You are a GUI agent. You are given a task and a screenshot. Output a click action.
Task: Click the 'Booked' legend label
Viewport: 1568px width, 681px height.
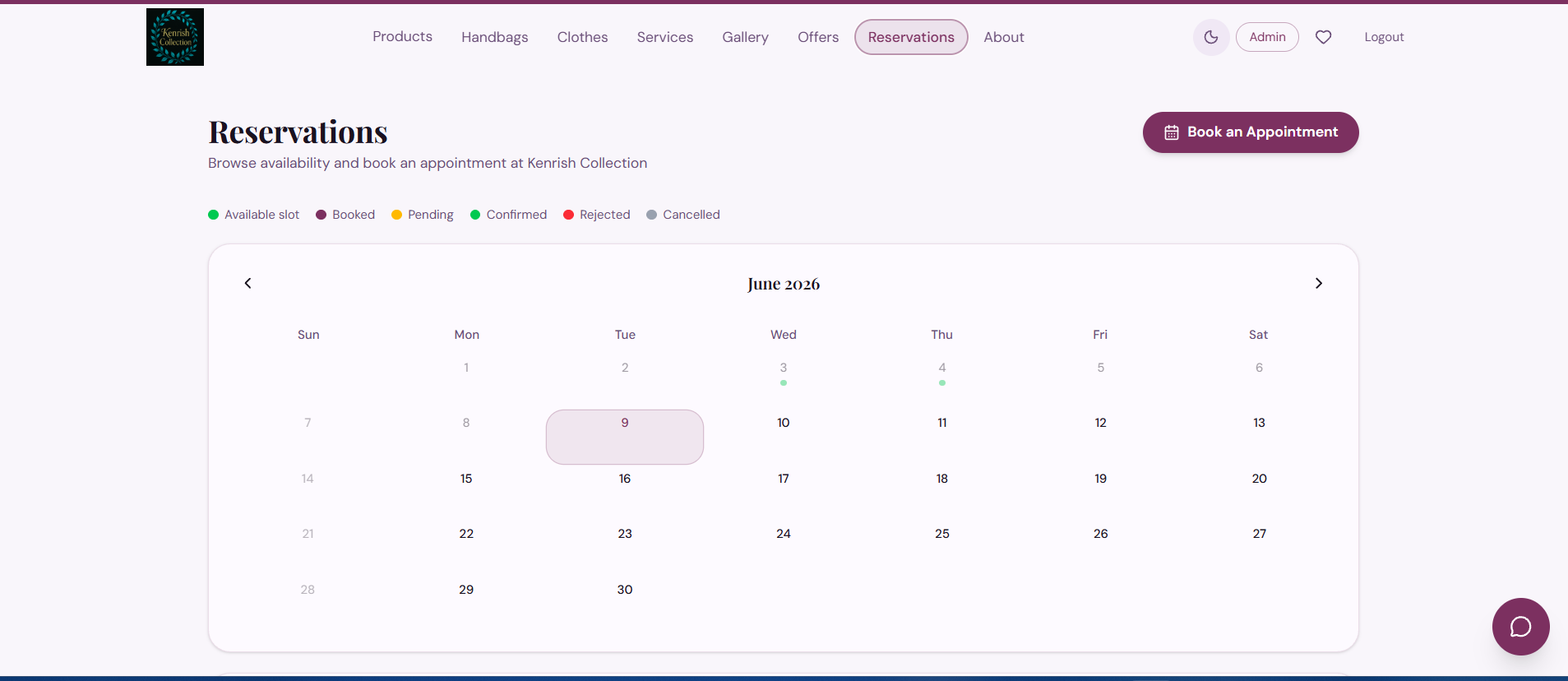[x=354, y=215]
